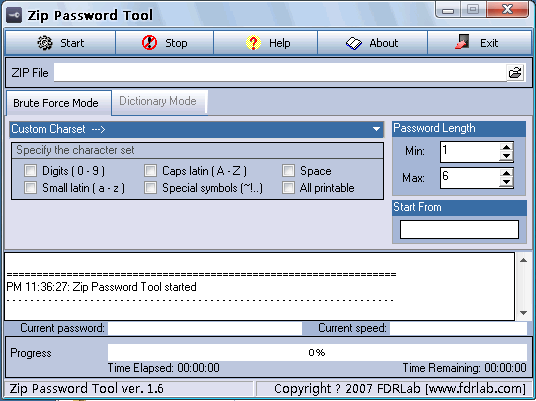Image resolution: width=536 pixels, height=401 pixels.
Task: Click the key icon in title bar
Action: click(x=14, y=15)
